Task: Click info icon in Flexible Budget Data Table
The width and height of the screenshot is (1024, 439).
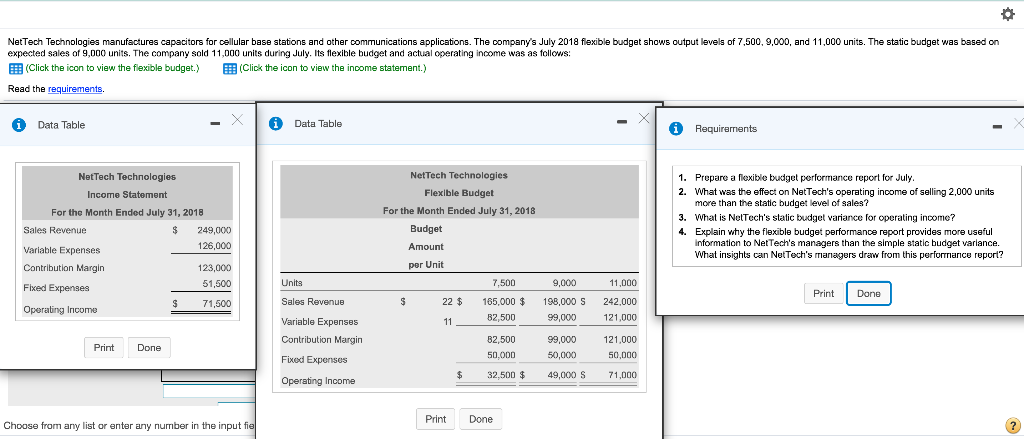Action: point(277,123)
